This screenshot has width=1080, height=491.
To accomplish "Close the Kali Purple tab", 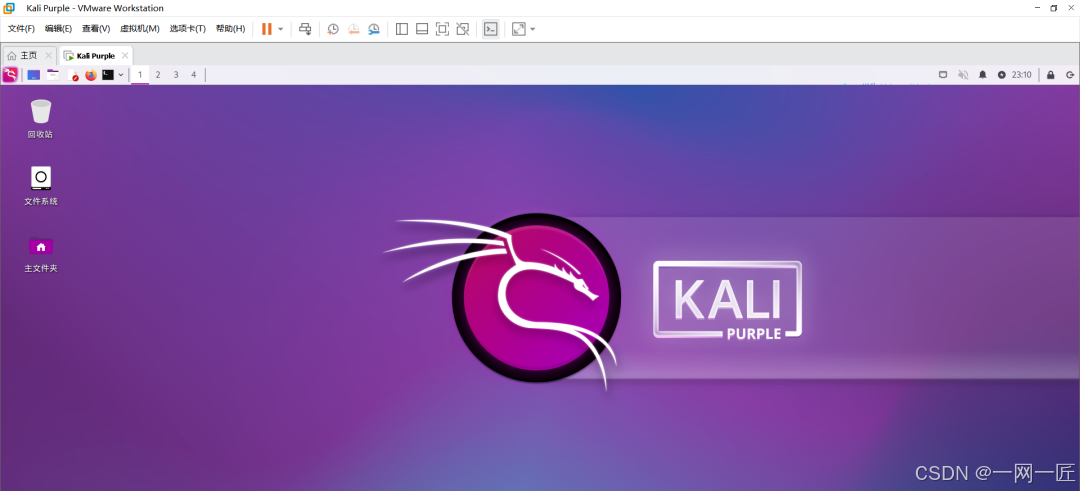I will point(125,55).
